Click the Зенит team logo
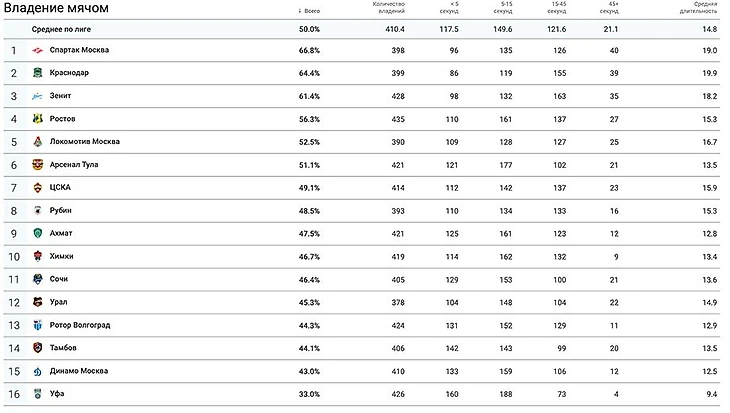Screen dimensions: 730x413 click(x=37, y=96)
